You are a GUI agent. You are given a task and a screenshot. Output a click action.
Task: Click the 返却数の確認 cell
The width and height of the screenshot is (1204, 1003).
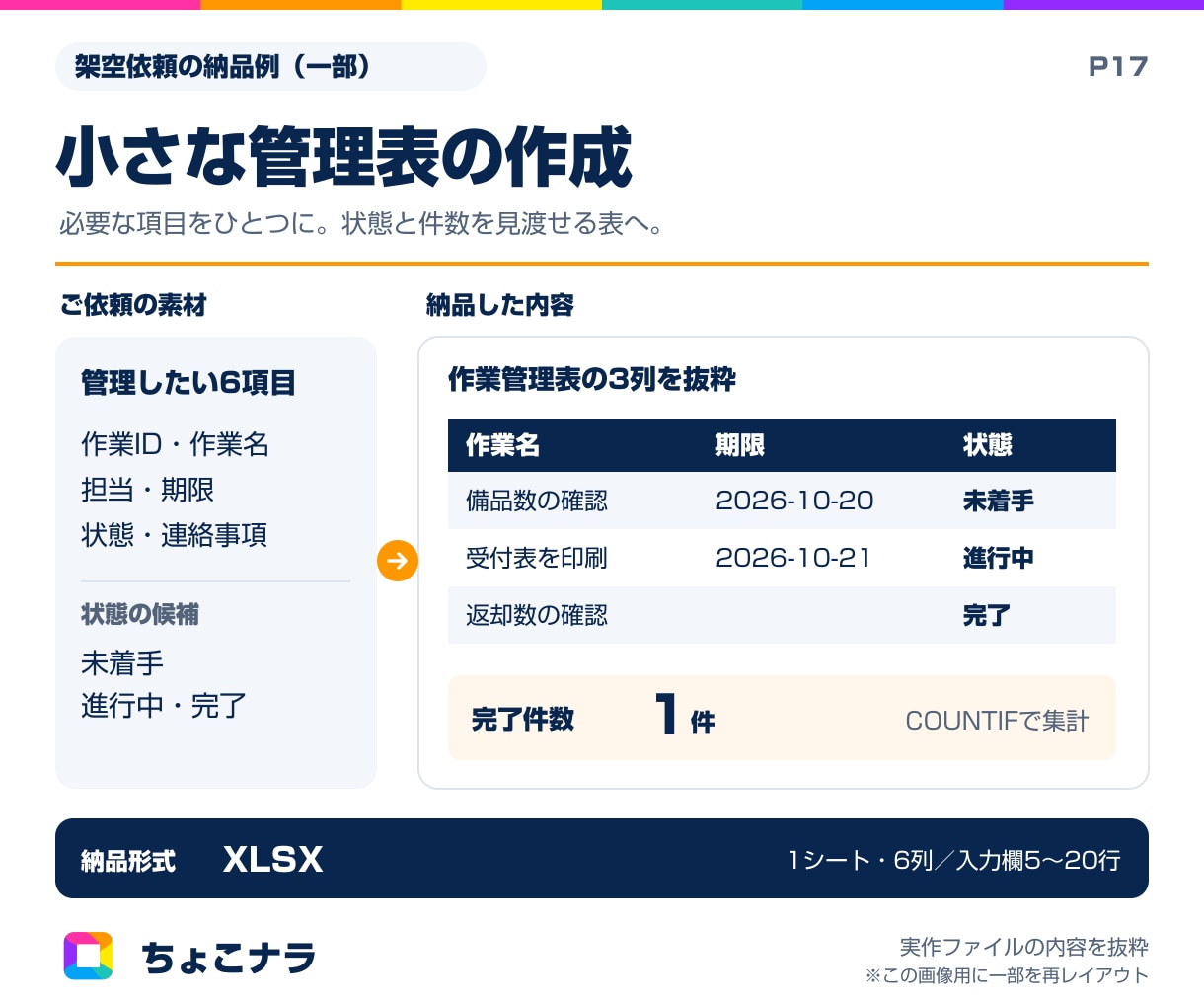(x=537, y=615)
